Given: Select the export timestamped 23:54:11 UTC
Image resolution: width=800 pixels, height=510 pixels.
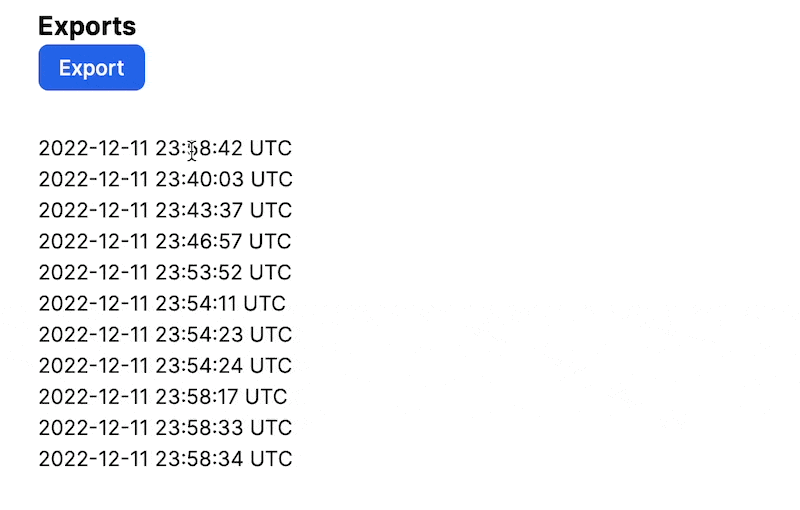Looking at the screenshot, I should tap(162, 303).
